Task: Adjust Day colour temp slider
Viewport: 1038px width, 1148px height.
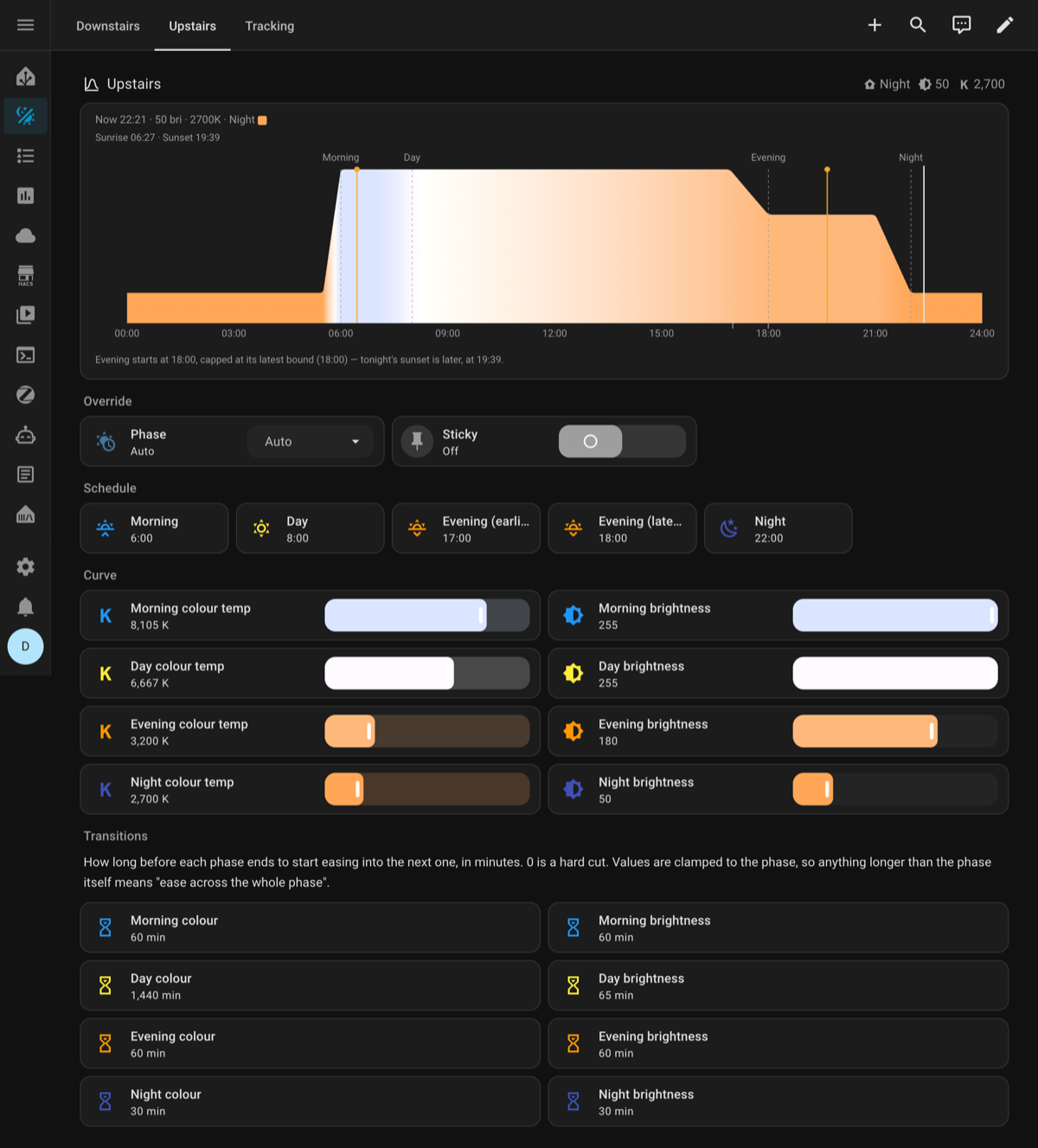Action: click(427, 673)
